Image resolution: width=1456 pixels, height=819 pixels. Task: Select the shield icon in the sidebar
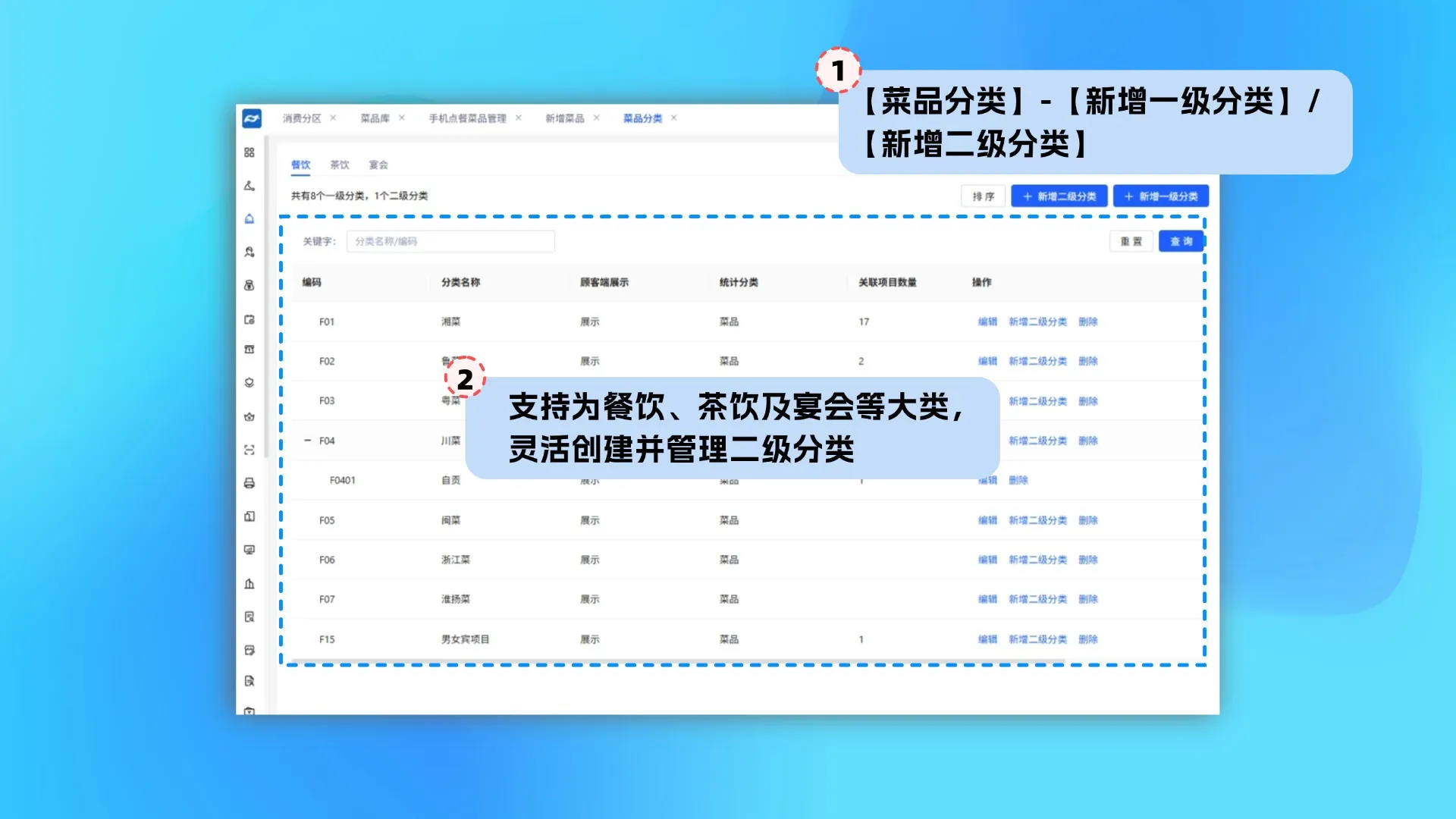250,383
